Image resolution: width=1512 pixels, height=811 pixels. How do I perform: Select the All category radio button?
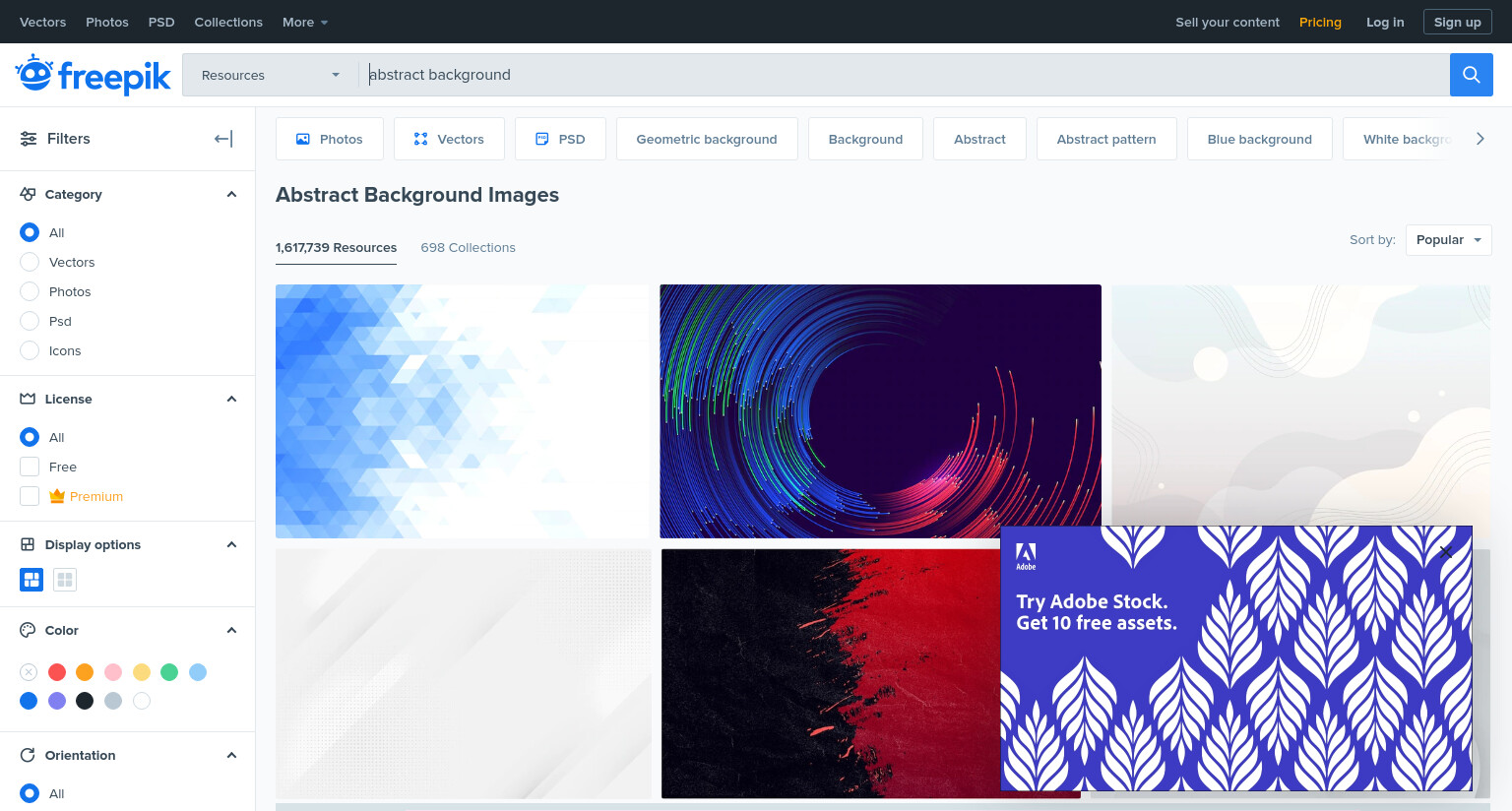[x=30, y=232]
